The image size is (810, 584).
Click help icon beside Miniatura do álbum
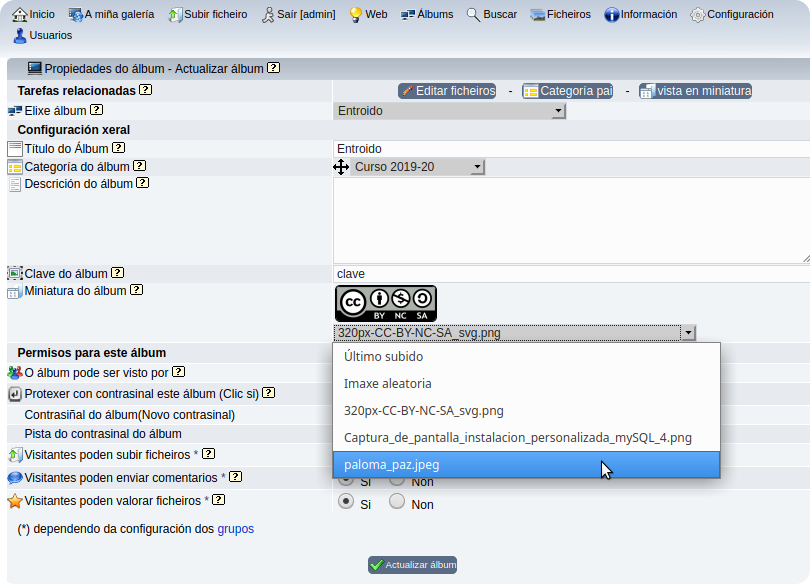(x=137, y=291)
